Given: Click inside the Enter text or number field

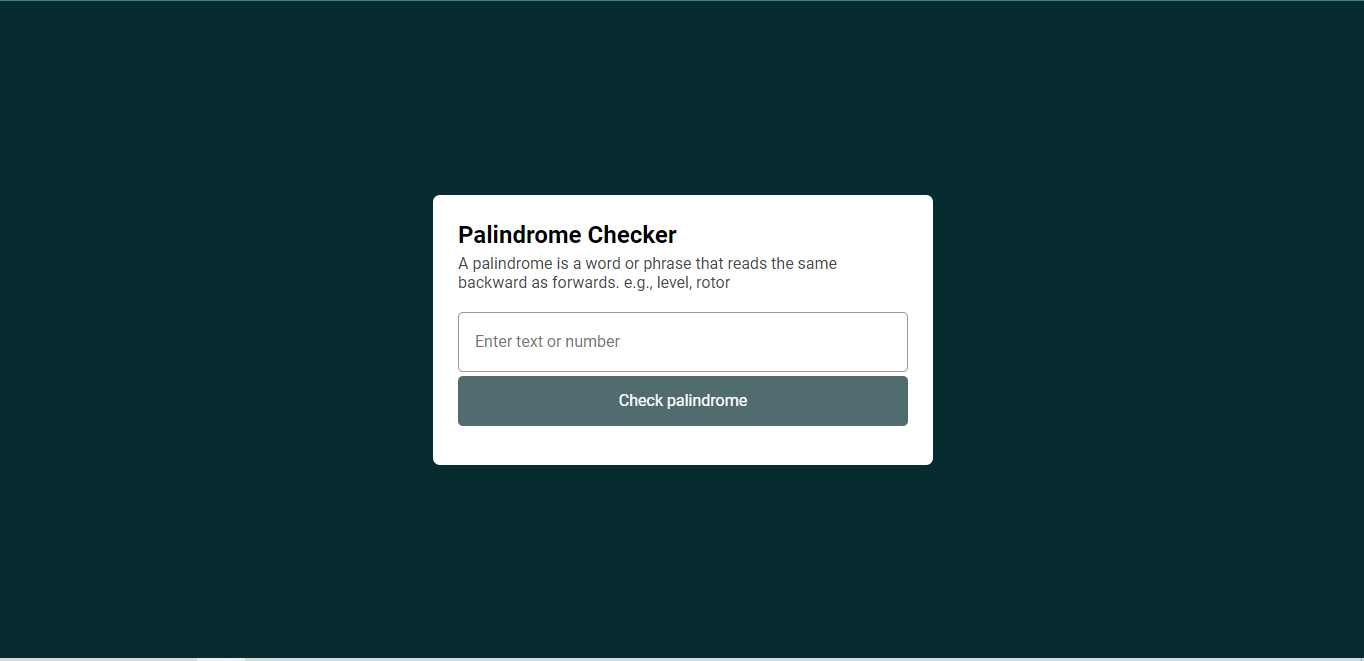Looking at the screenshot, I should click(x=682, y=341).
